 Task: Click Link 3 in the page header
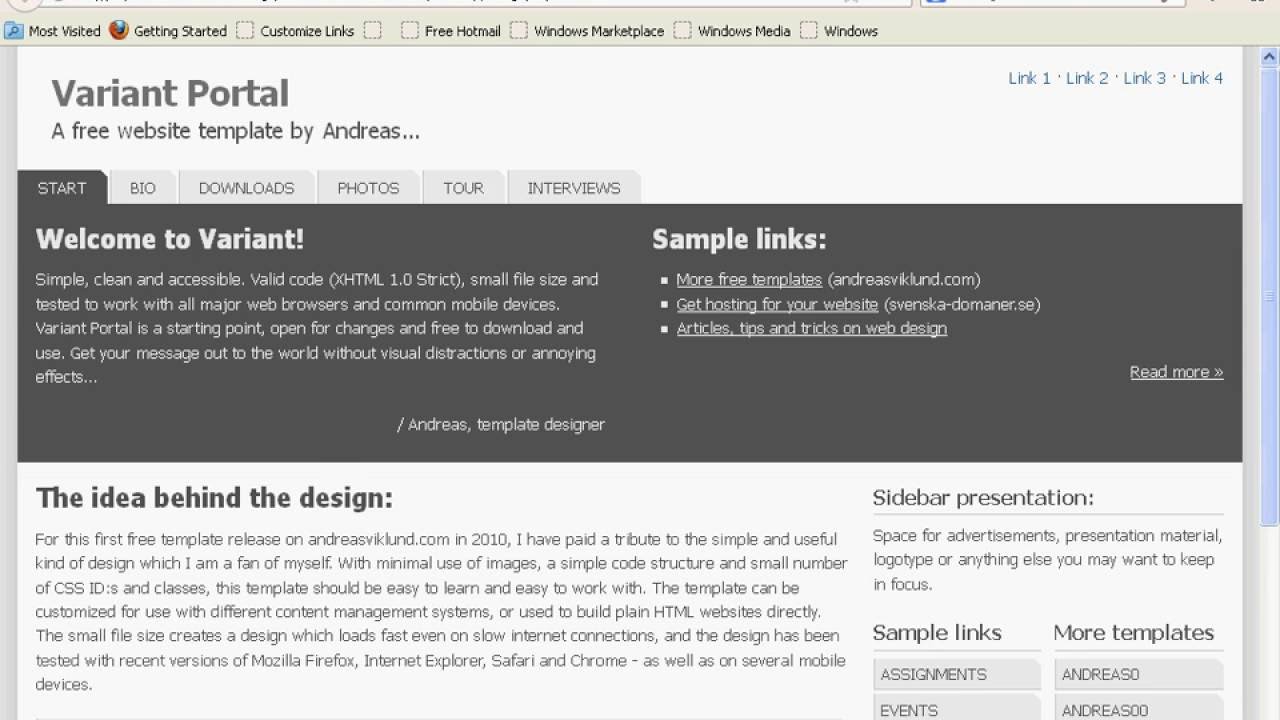[1144, 78]
